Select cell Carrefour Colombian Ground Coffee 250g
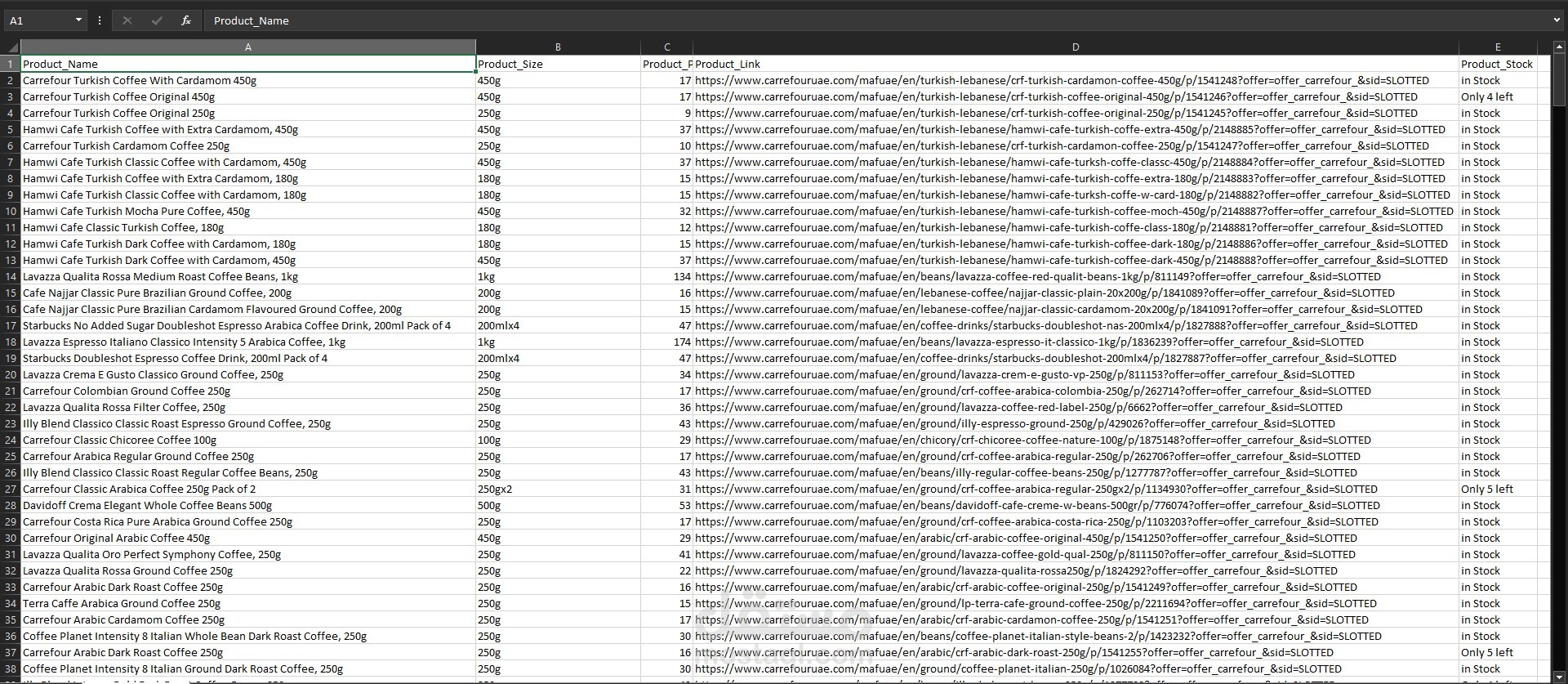The image size is (1568, 684). (248, 391)
